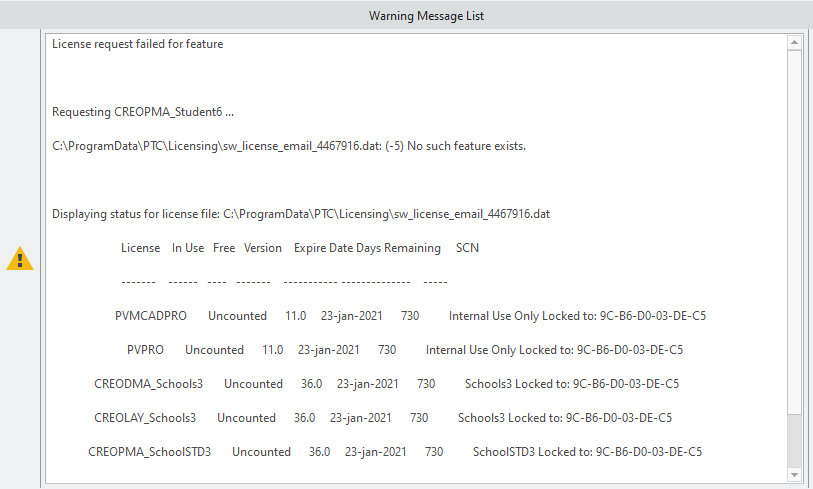
Task: Click the yellow warning triangle icon
Action: (20, 258)
